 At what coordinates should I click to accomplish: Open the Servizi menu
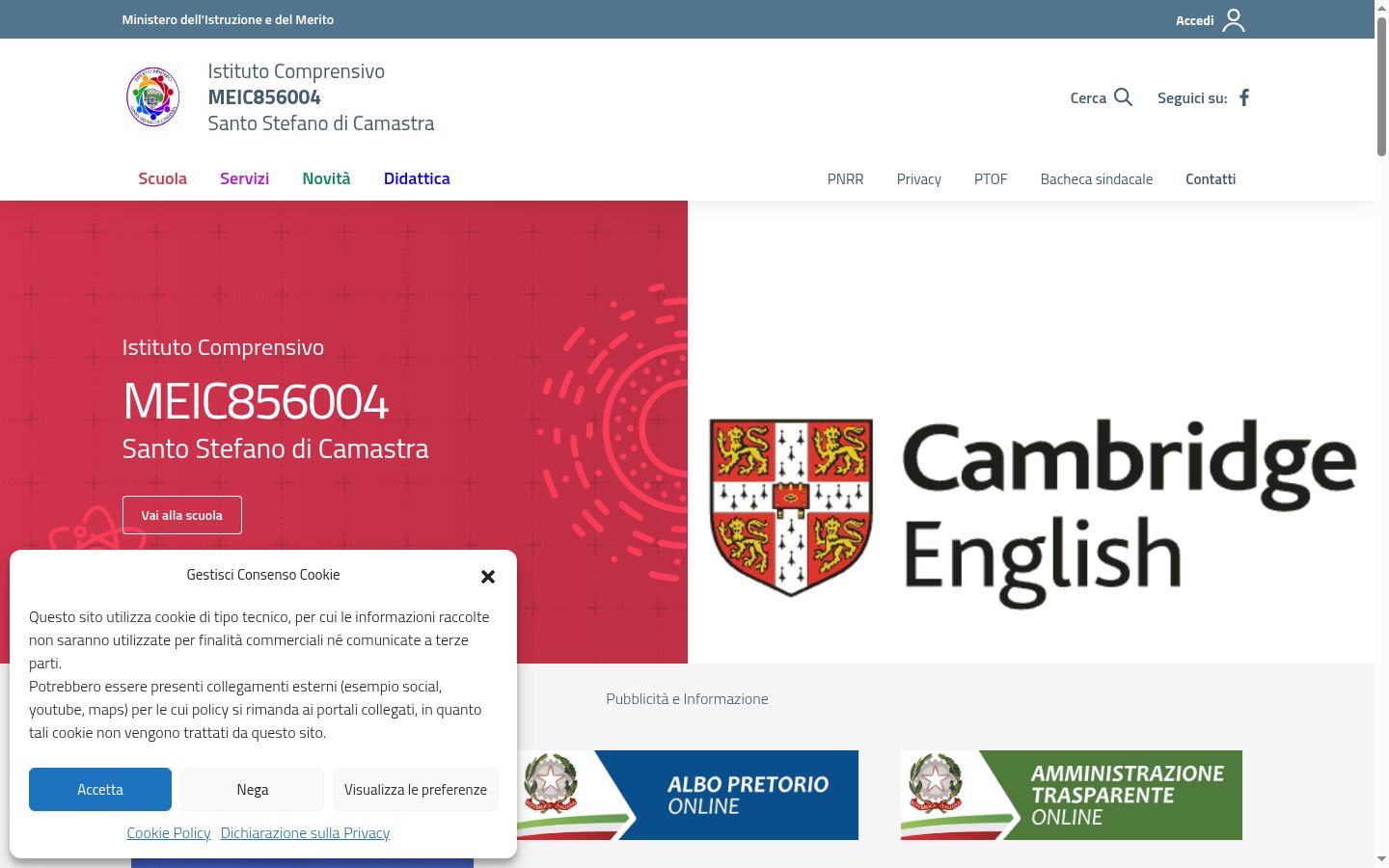(244, 178)
